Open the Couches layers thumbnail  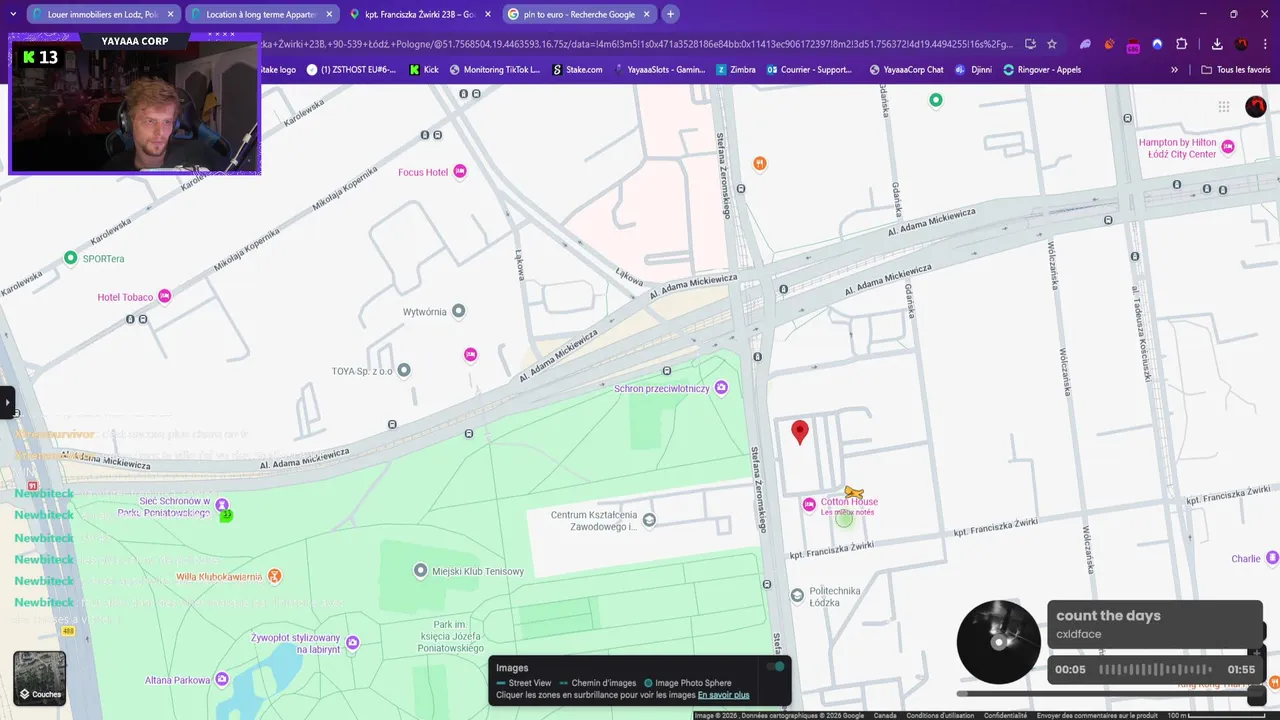pyautogui.click(x=40, y=678)
